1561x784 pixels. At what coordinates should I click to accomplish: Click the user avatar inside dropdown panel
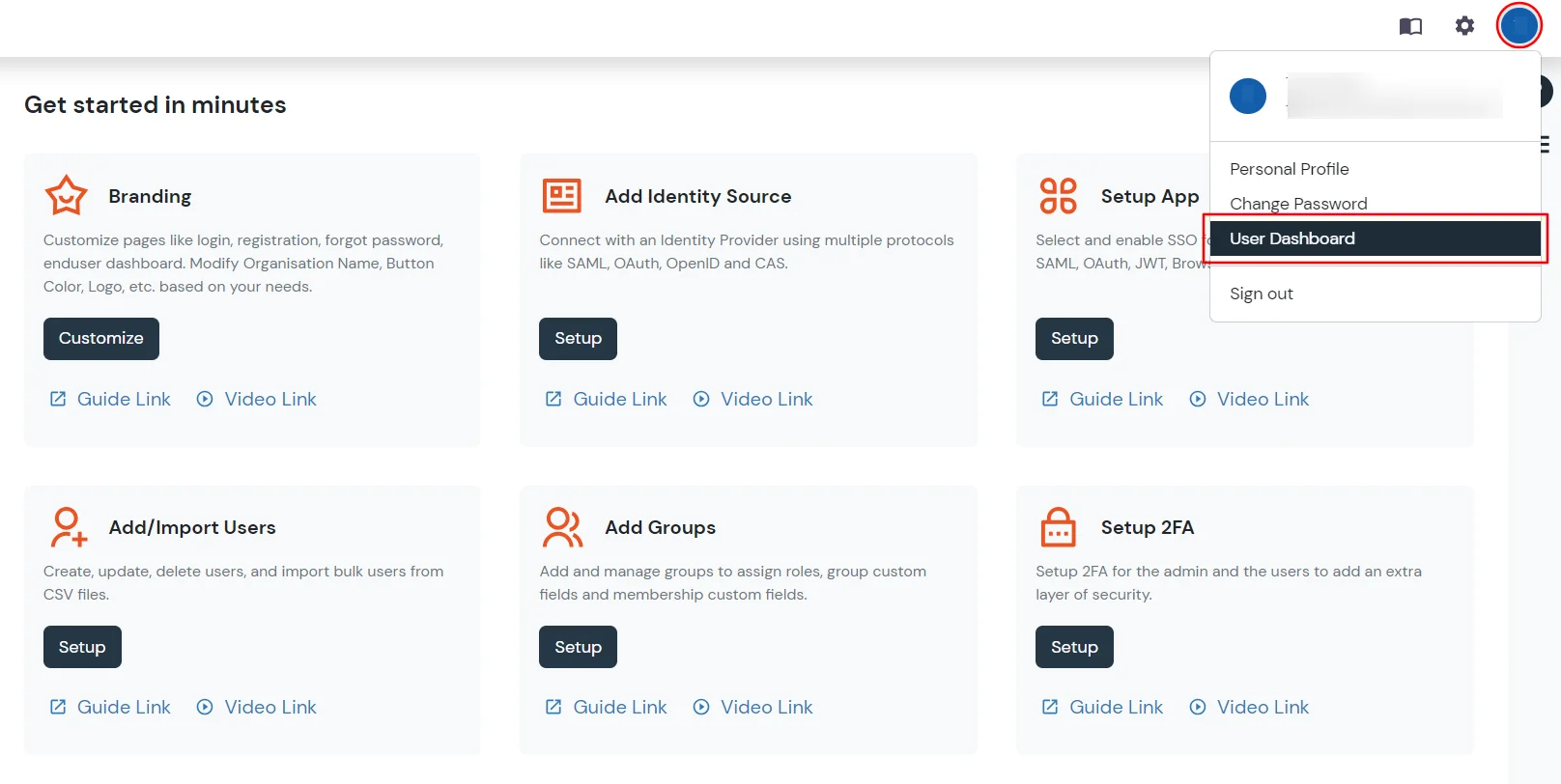coord(1247,97)
